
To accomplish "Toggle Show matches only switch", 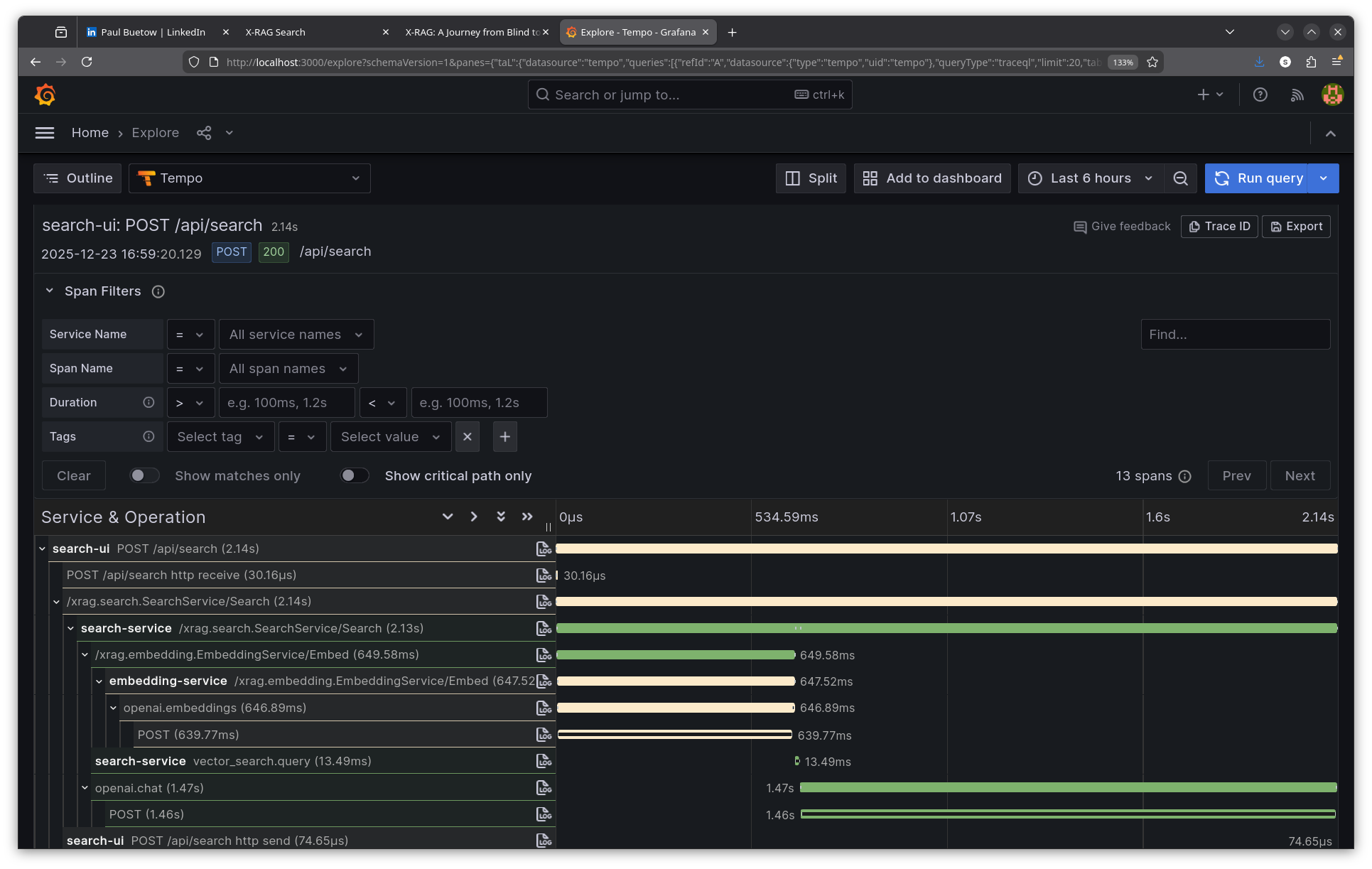I will coord(144,475).
